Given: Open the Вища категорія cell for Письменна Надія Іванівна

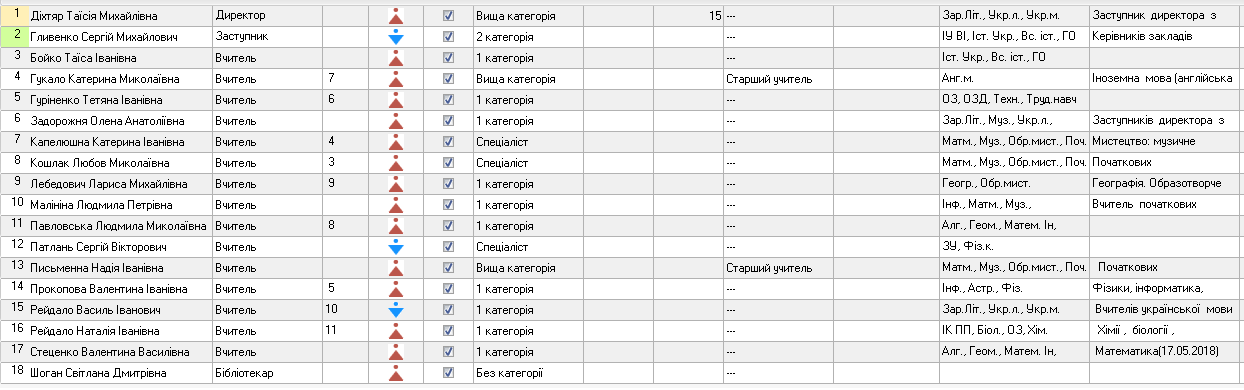Looking at the screenshot, I should click(x=561, y=268).
